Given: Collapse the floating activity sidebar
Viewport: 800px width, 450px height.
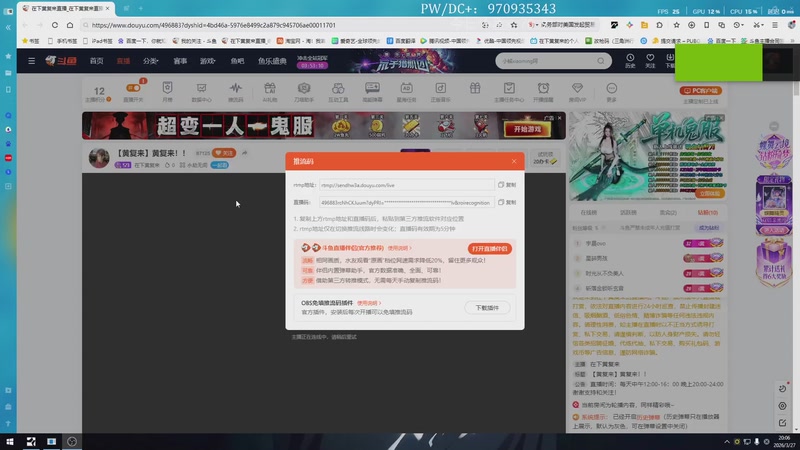Looking at the screenshot, I should click(x=774, y=126).
